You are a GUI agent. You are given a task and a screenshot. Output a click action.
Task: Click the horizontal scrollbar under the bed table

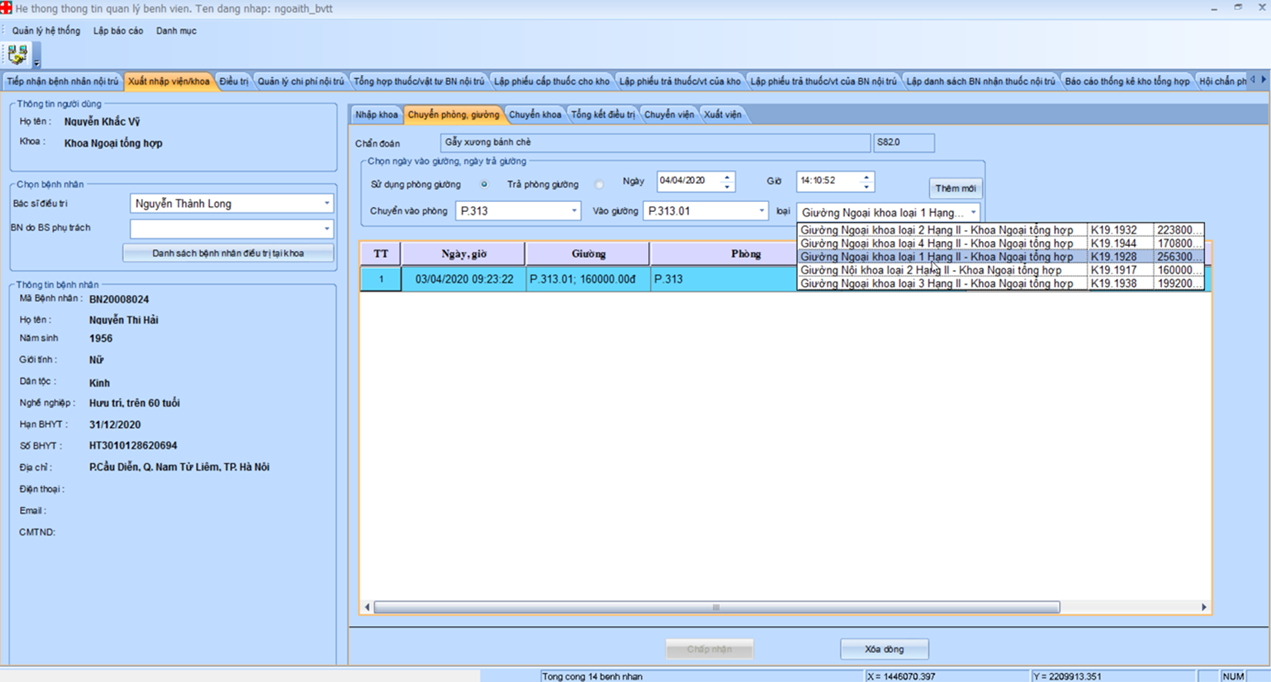coord(716,607)
